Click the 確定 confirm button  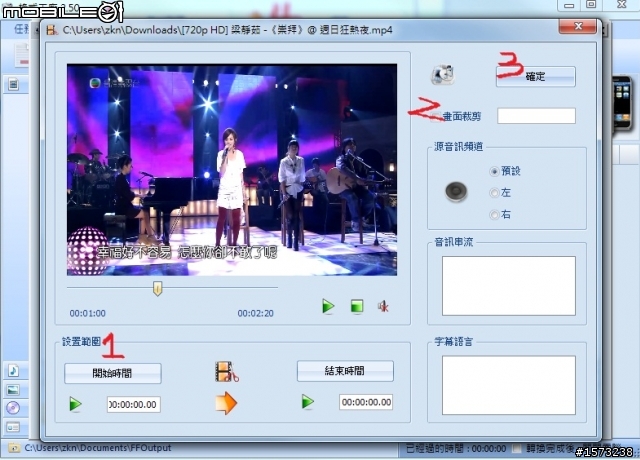(536, 76)
